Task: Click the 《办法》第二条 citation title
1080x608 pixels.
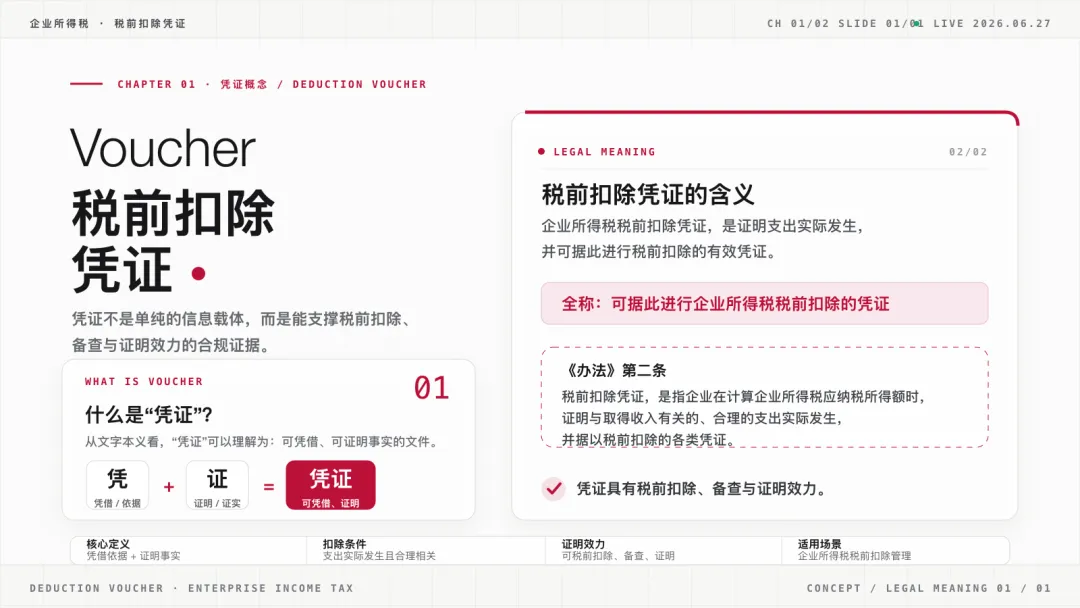Action: coord(614,370)
